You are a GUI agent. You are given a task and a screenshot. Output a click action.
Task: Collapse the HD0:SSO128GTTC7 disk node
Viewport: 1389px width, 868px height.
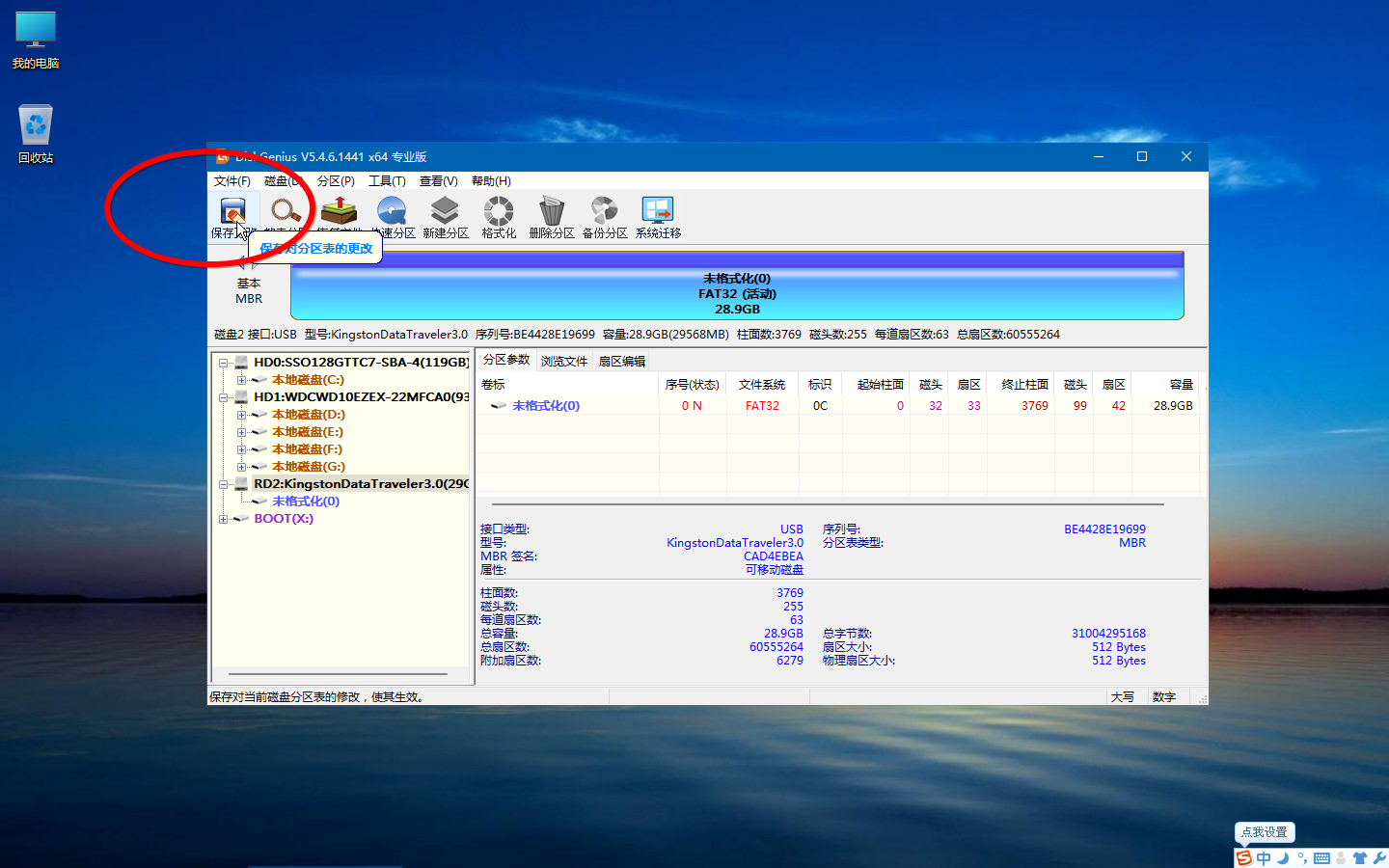pyautogui.click(x=224, y=363)
